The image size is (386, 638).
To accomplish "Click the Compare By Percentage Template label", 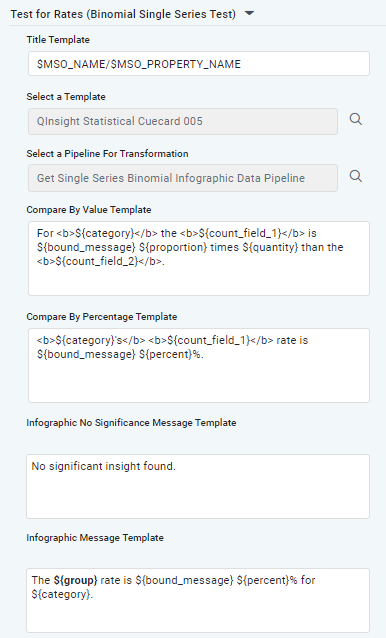I will pos(102,317).
